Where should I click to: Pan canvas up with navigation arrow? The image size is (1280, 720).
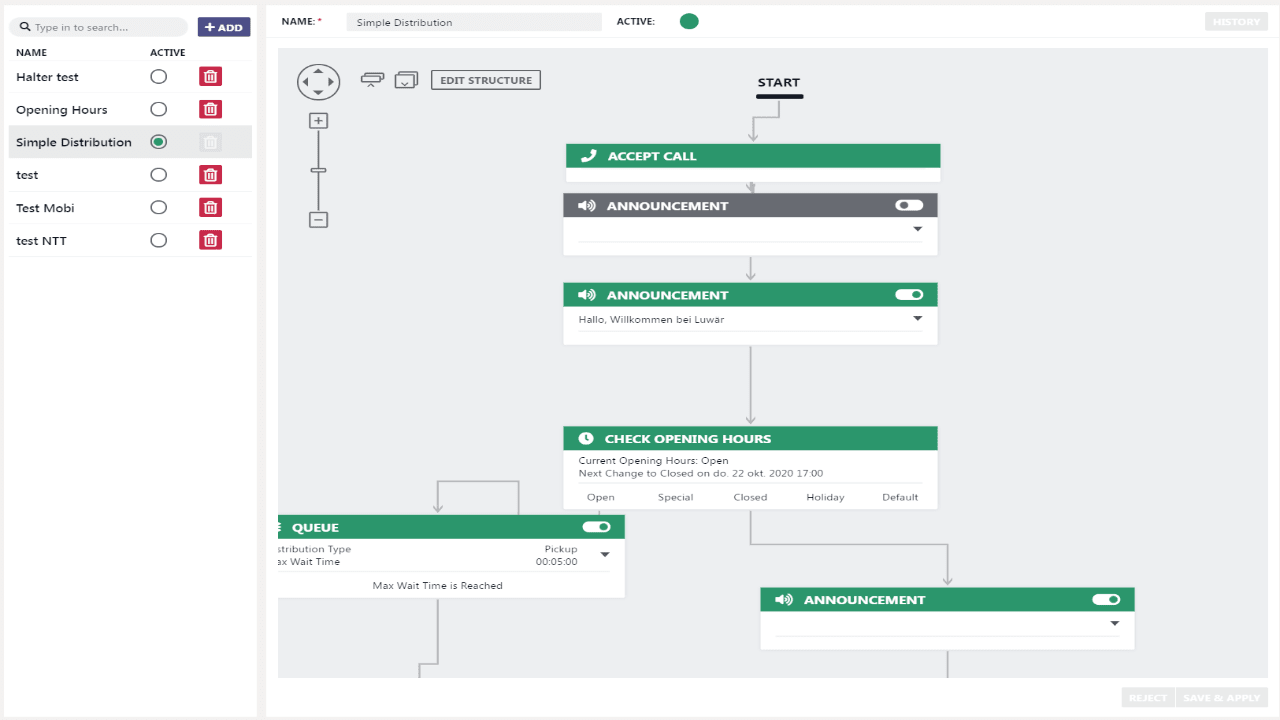click(318, 70)
